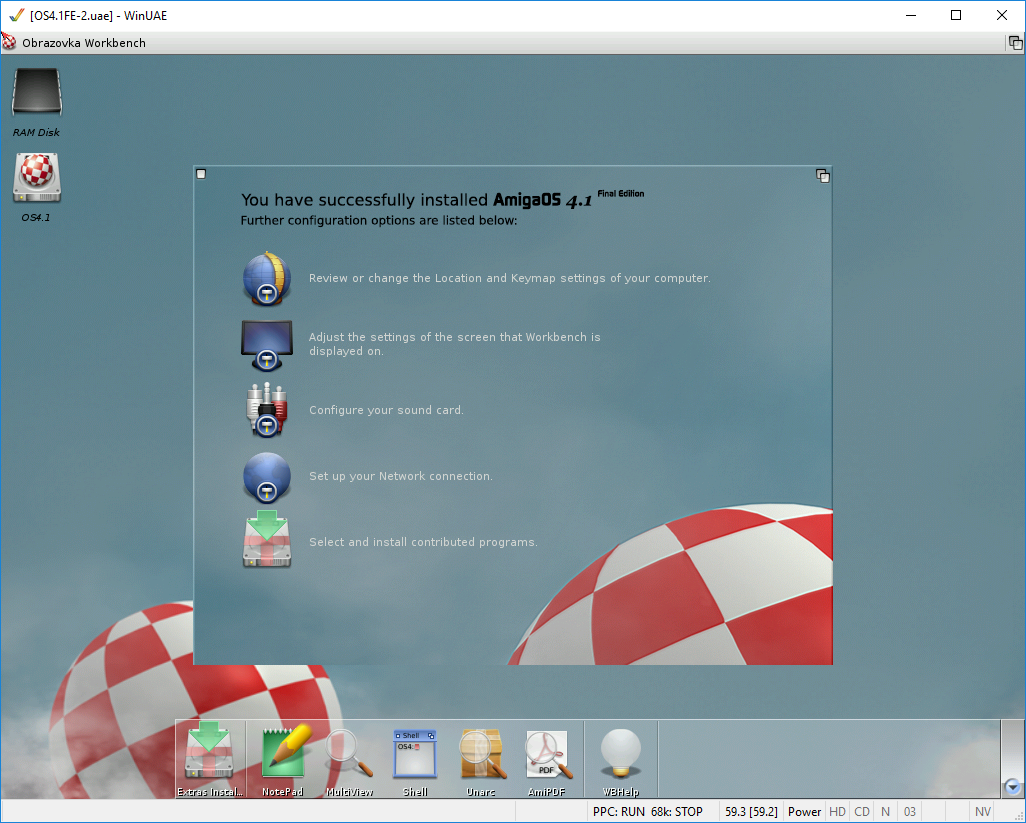Launch AmiPDF from the dock
The image size is (1026, 823).
click(548, 754)
